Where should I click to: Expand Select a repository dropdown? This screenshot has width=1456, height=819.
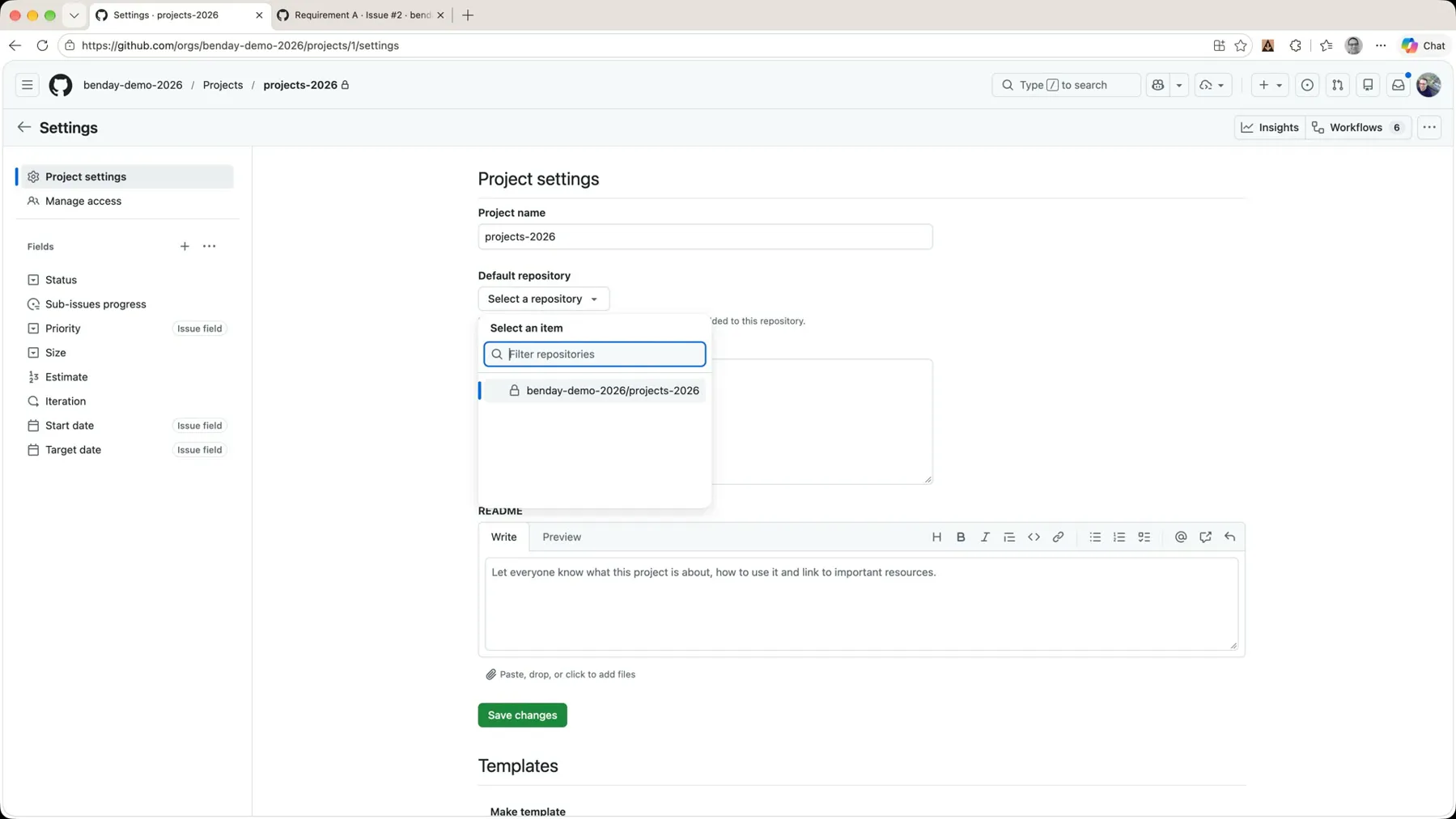pos(543,299)
